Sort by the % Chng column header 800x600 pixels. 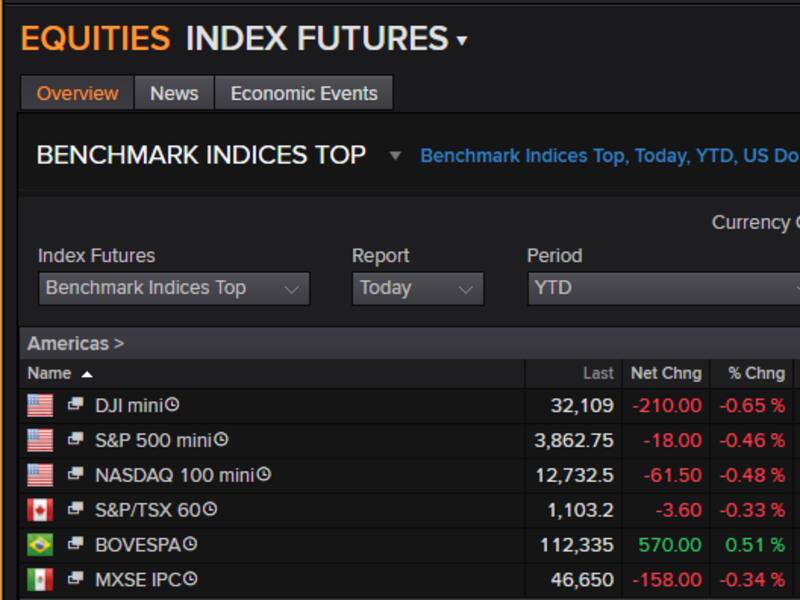pos(756,373)
